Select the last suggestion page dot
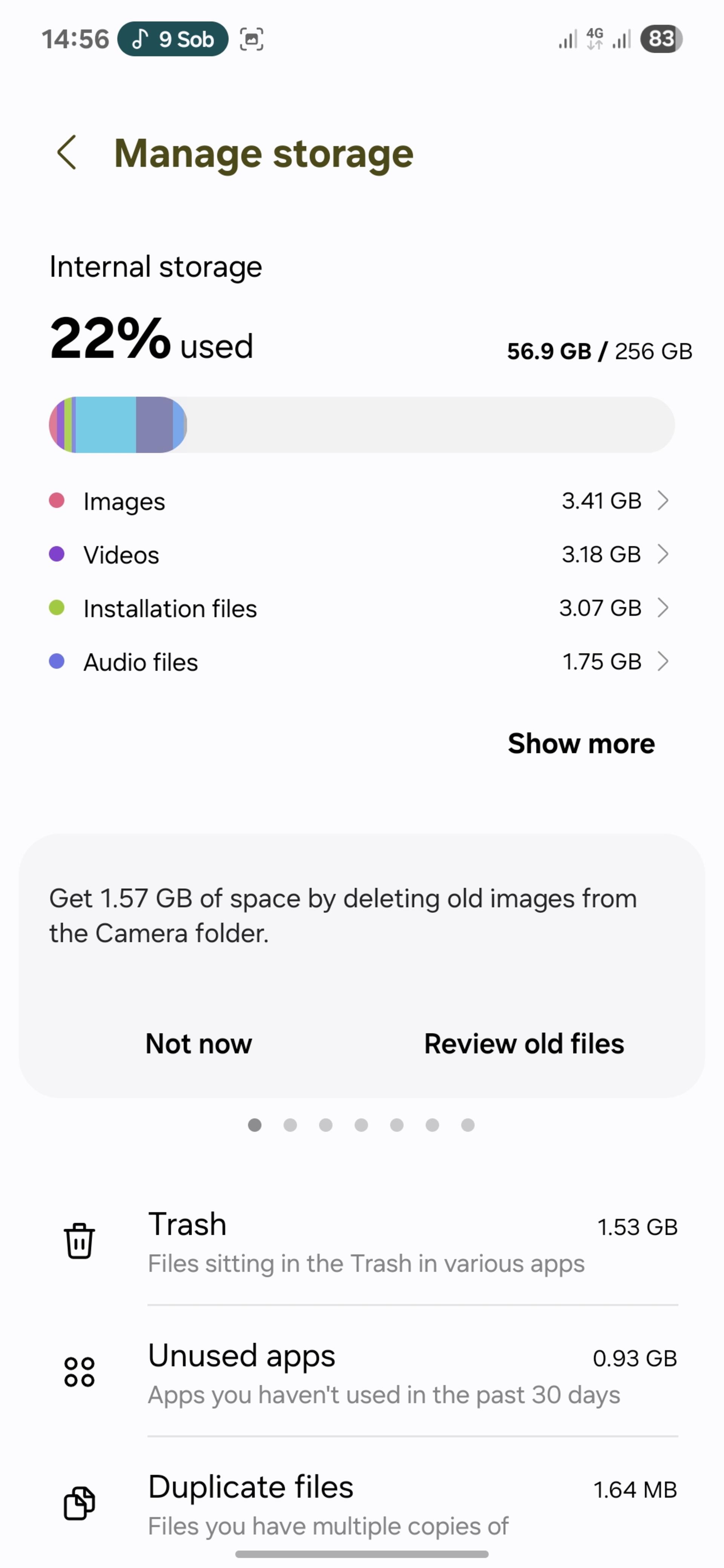 pyautogui.click(x=468, y=1125)
